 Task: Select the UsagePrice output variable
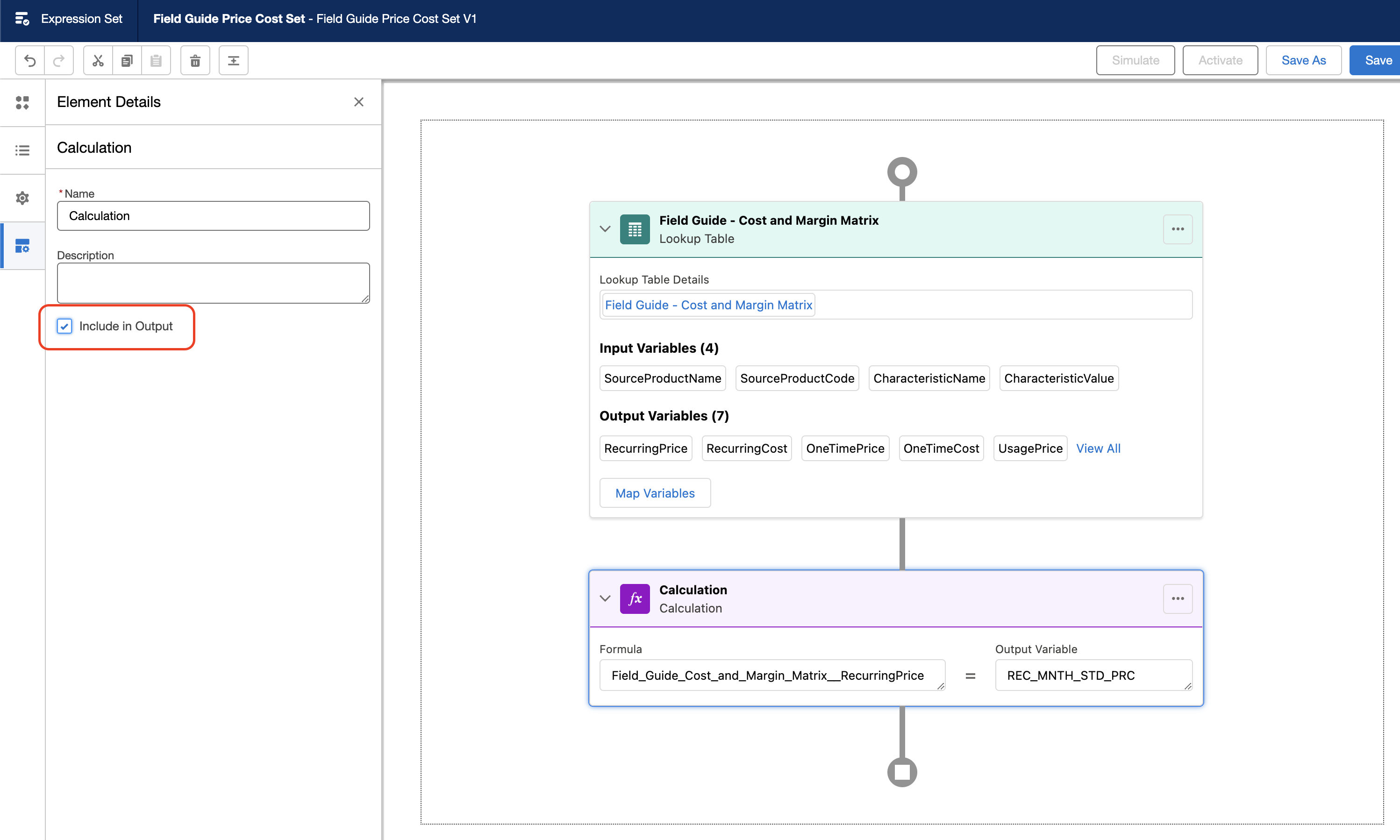point(1030,448)
